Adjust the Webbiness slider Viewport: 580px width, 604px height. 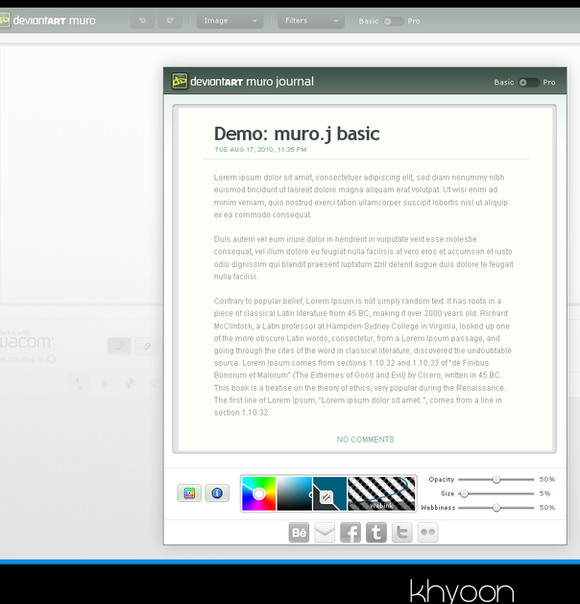pyautogui.click(x=496, y=508)
